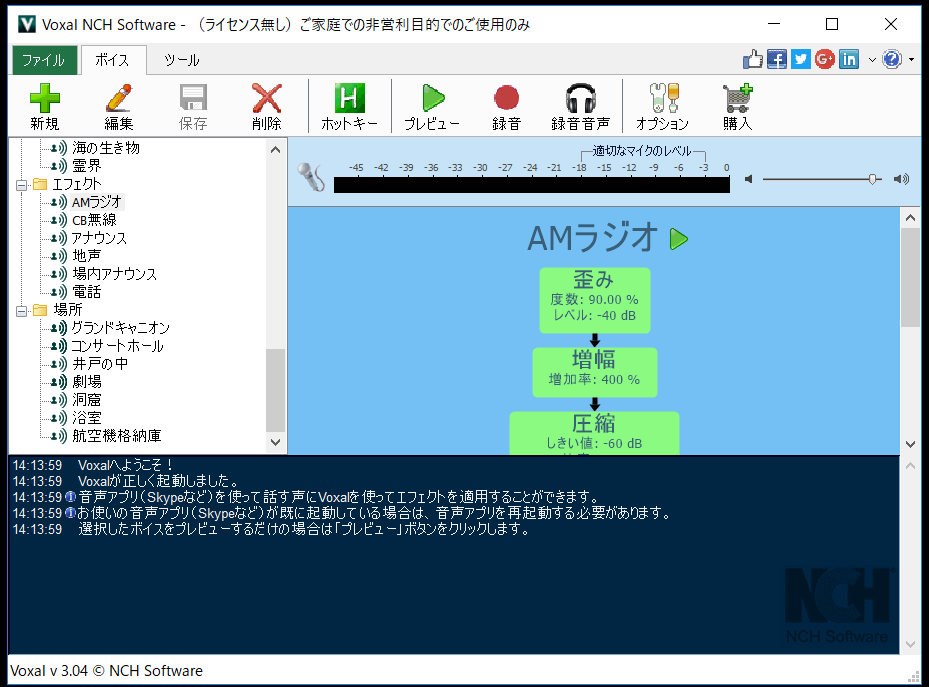Share on Twitter icon
Viewport: 929px width, 687px height.
pos(800,59)
